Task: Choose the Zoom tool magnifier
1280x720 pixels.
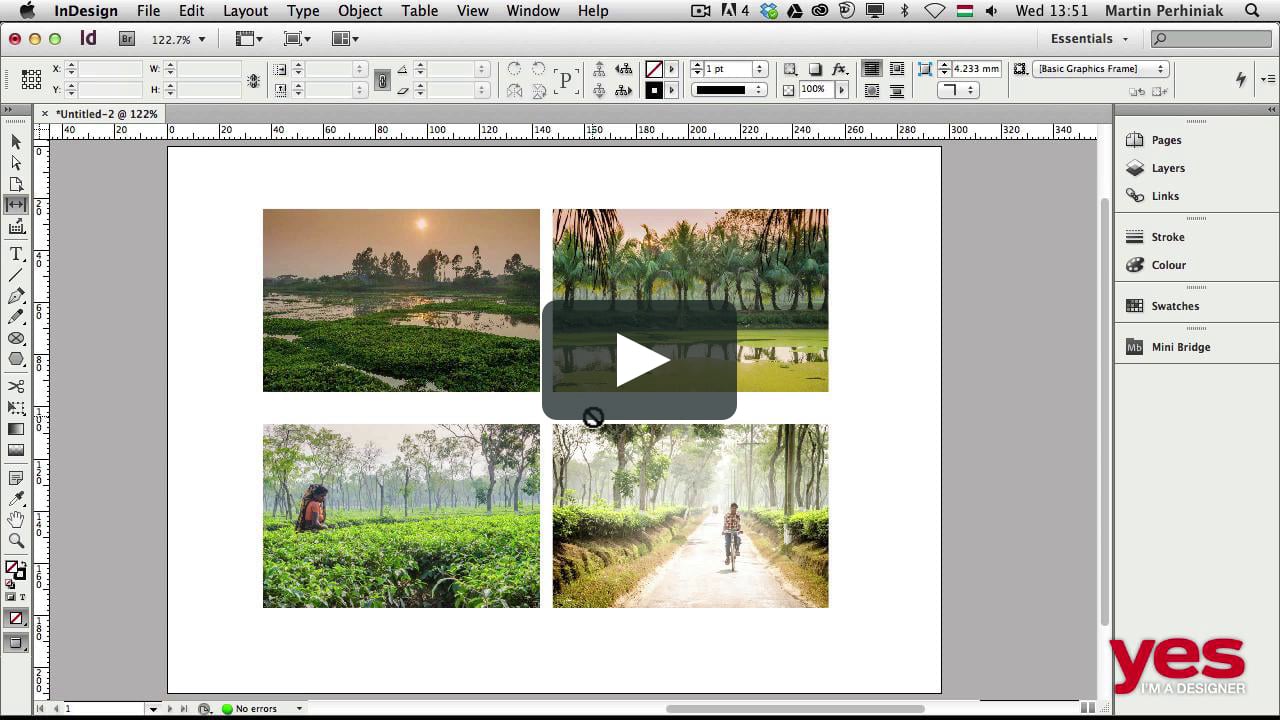Action: 16,541
